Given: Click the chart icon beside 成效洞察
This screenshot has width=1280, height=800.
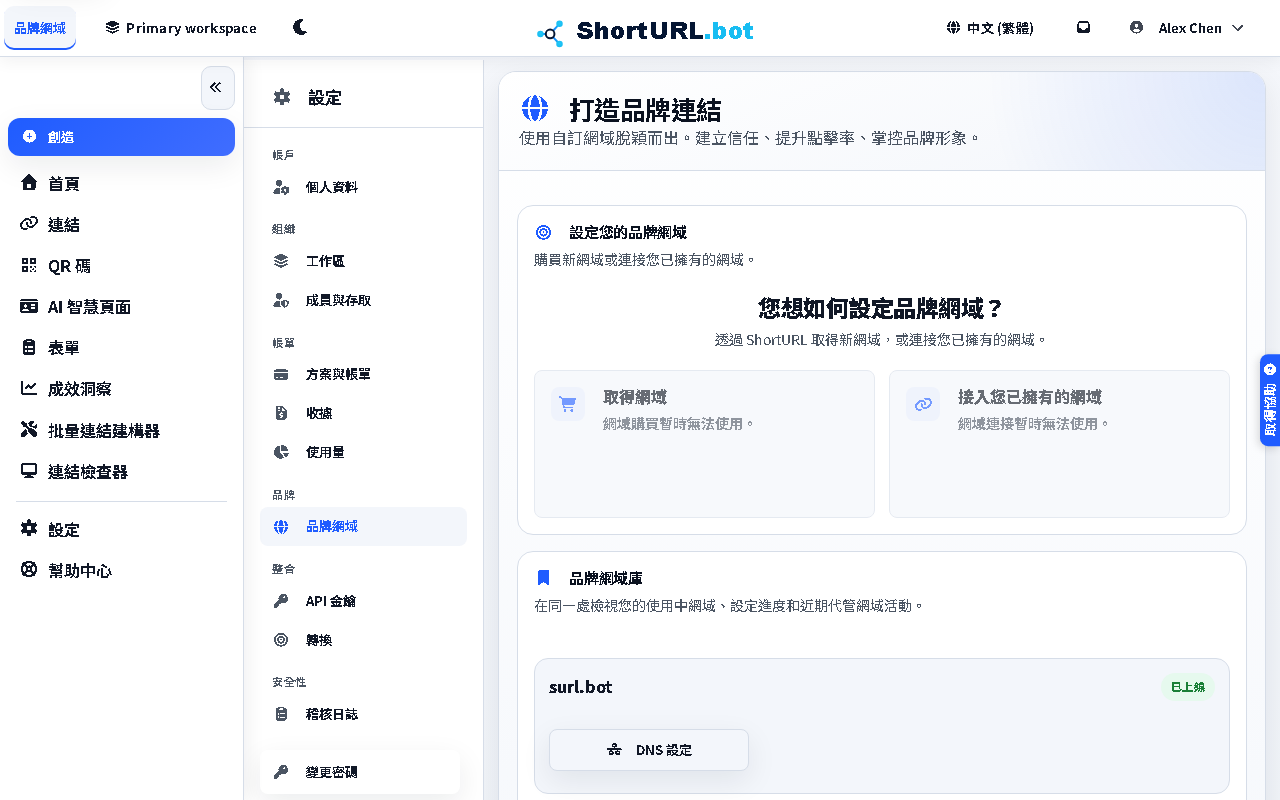Looking at the screenshot, I should pyautogui.click(x=29, y=389).
